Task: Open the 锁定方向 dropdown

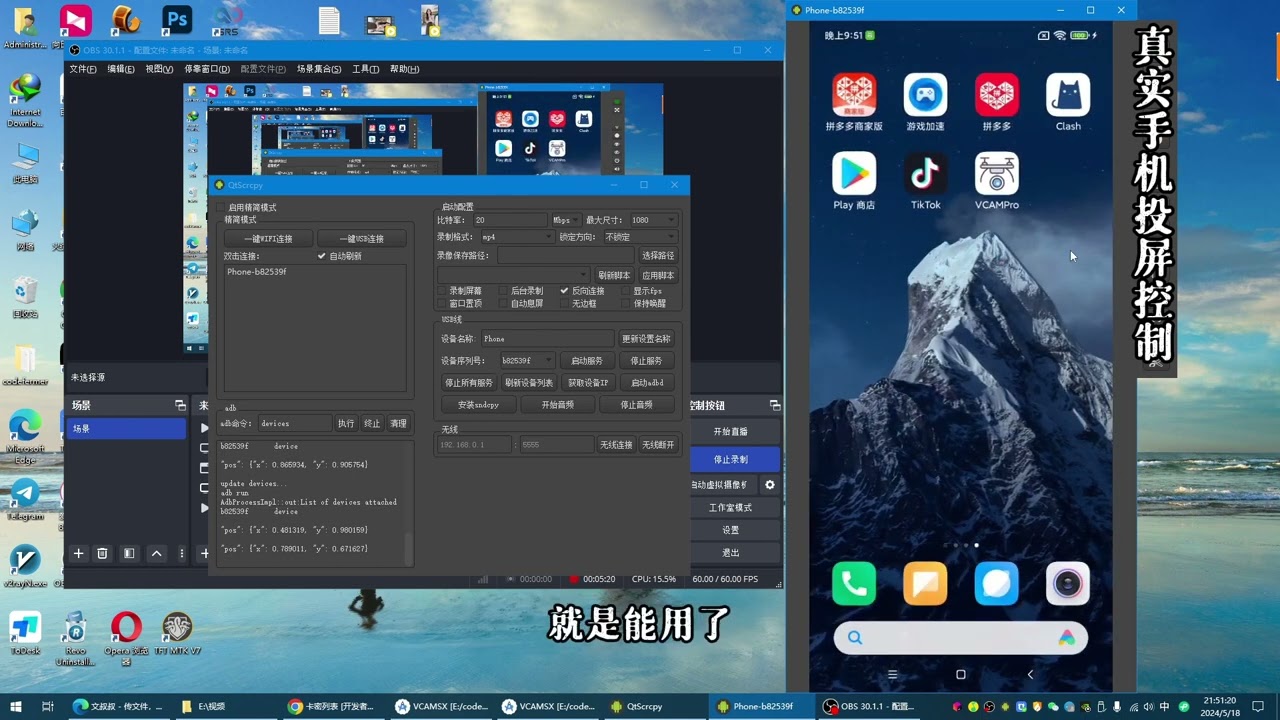Action: [640, 237]
